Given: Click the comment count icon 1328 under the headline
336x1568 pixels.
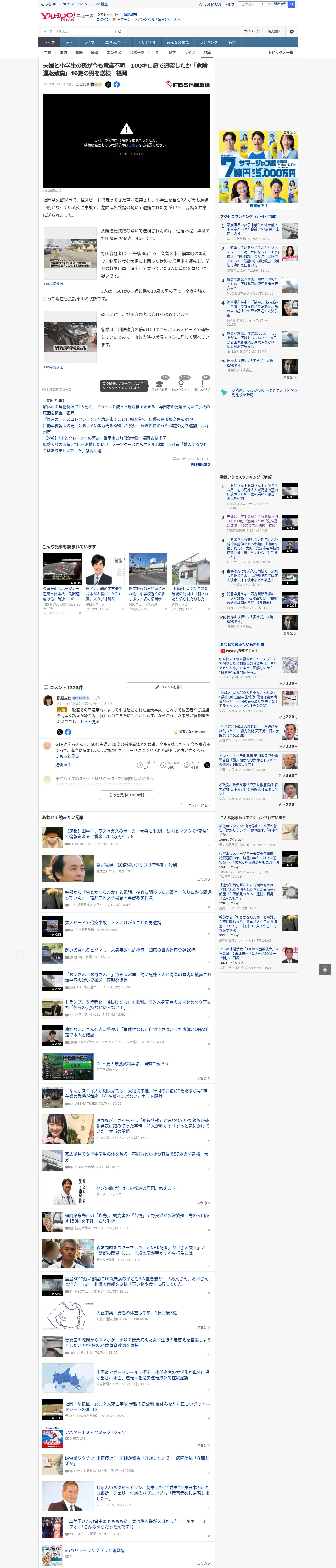Looking at the screenshot, I should [x=83, y=85].
